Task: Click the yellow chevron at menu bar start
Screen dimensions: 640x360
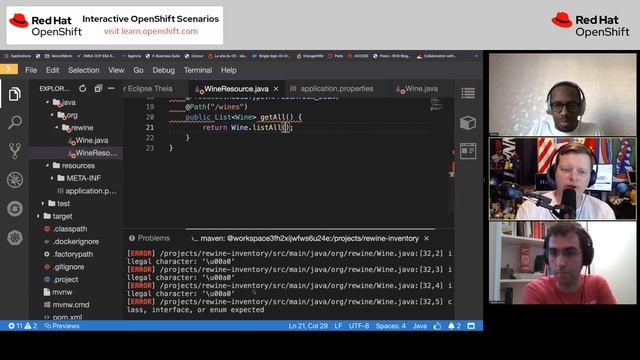Action: pyautogui.click(x=9, y=69)
